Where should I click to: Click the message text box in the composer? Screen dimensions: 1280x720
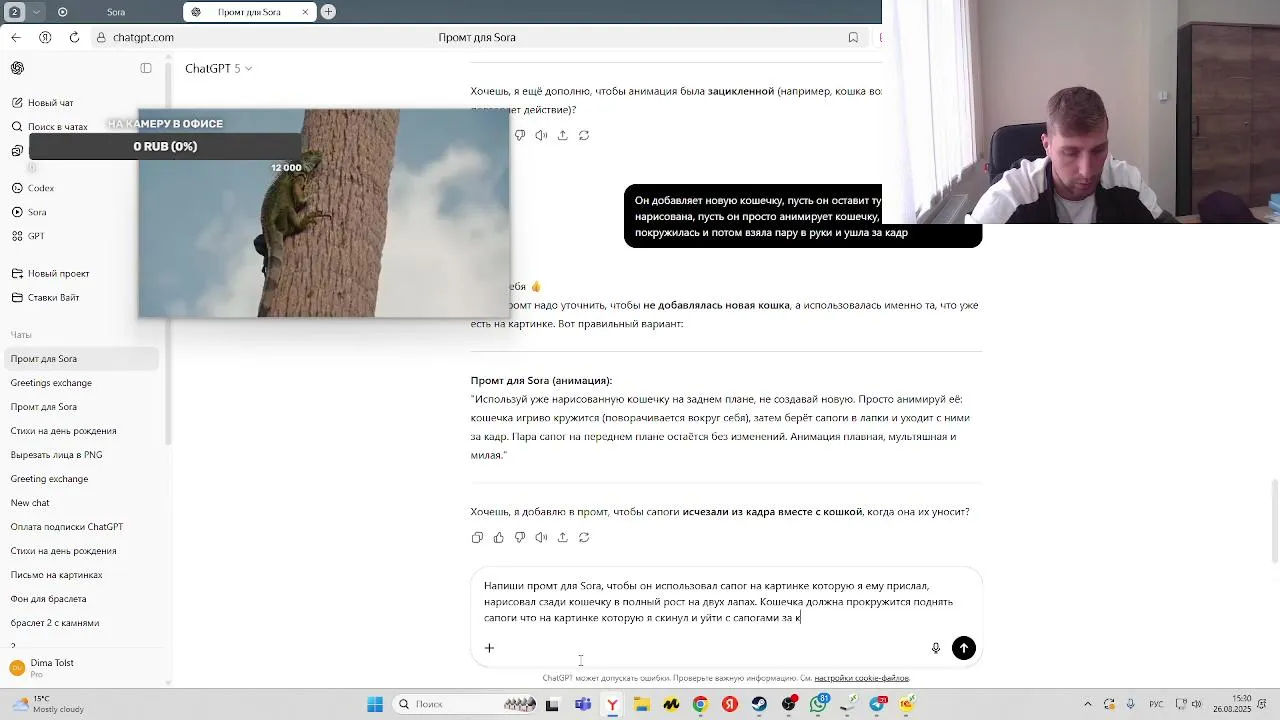point(720,602)
